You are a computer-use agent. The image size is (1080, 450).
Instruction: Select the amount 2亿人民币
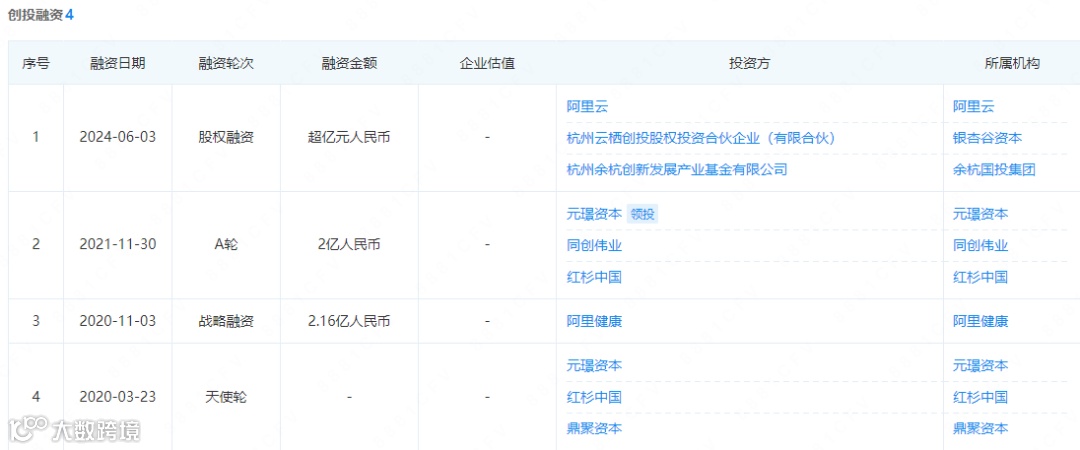[x=349, y=245]
